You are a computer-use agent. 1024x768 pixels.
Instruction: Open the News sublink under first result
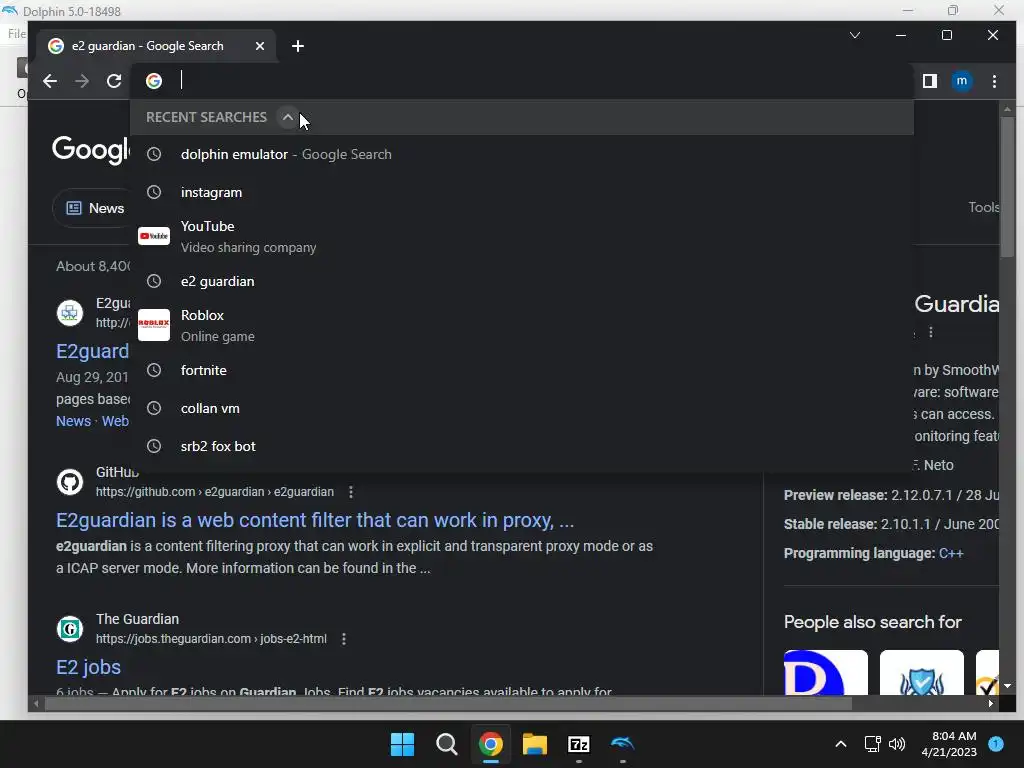pyautogui.click(x=73, y=421)
